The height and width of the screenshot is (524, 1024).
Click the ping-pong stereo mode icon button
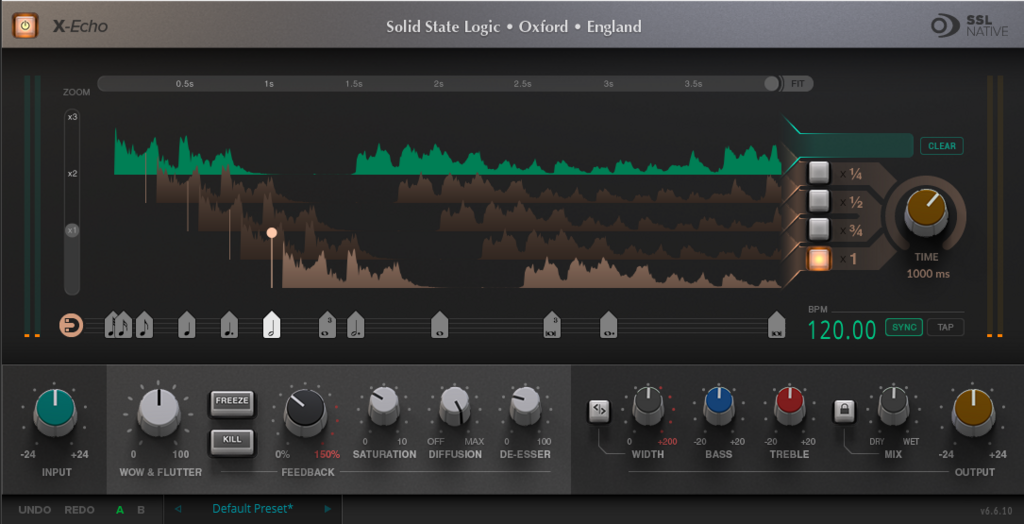coord(599,411)
